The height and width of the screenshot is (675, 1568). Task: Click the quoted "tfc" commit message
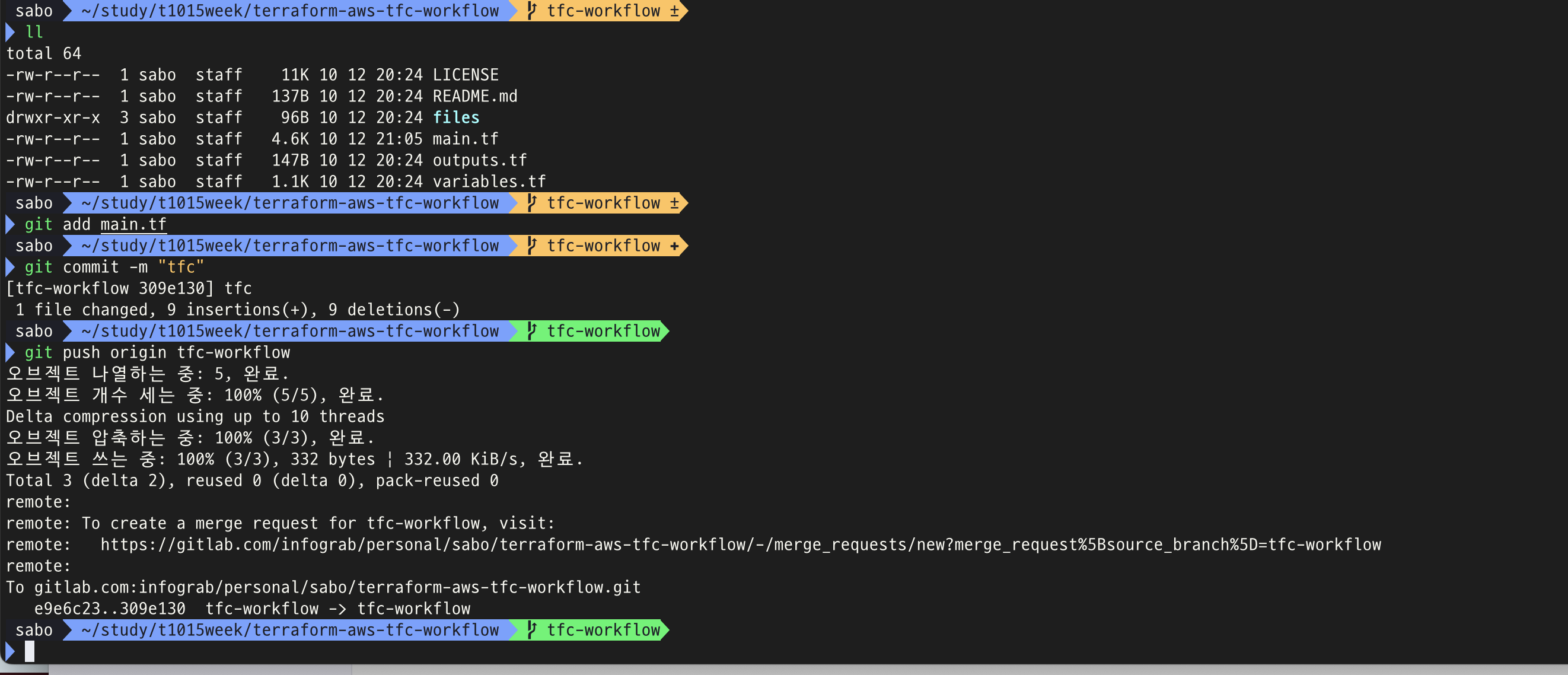point(181,267)
